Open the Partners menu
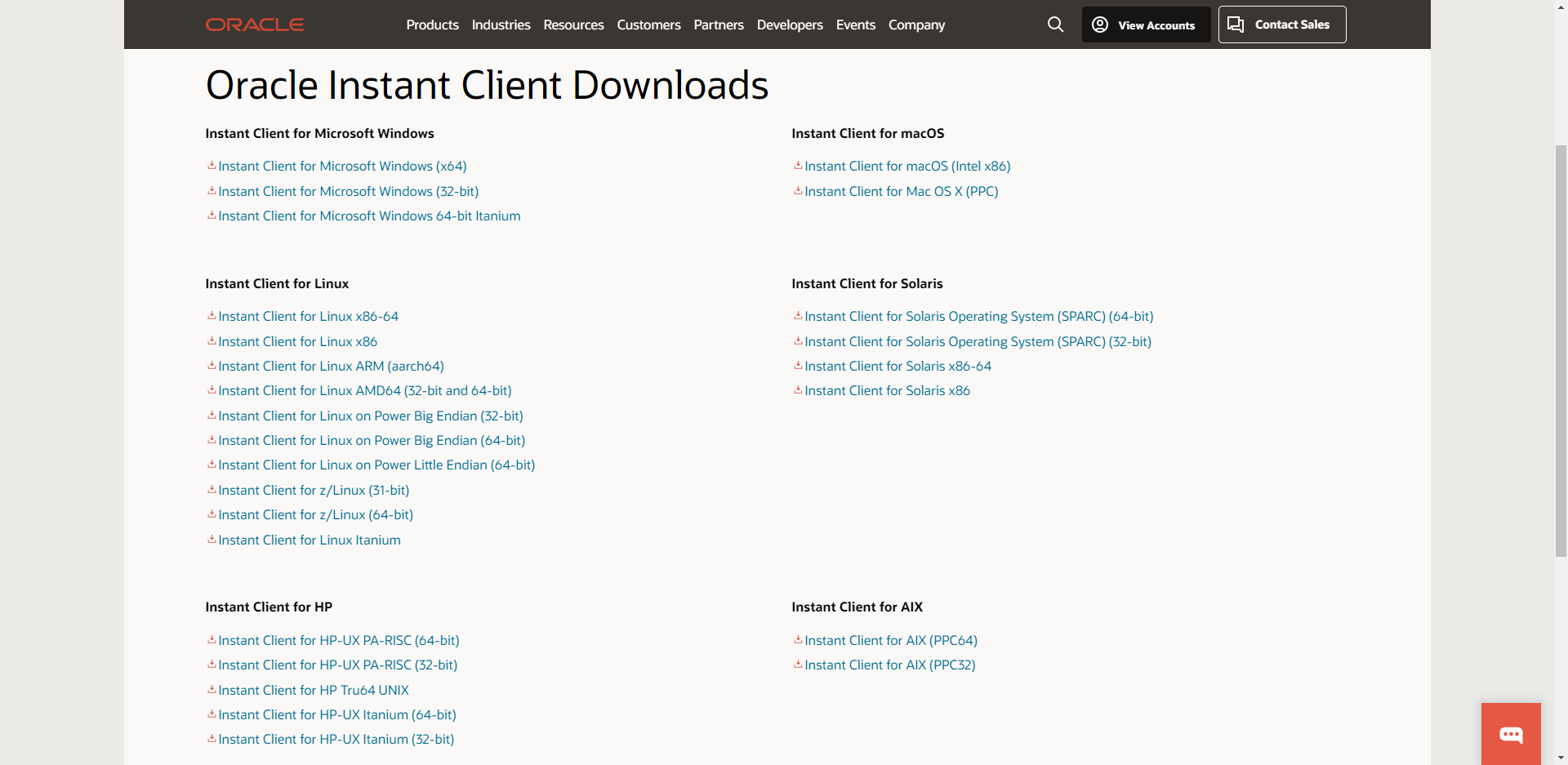 click(719, 24)
